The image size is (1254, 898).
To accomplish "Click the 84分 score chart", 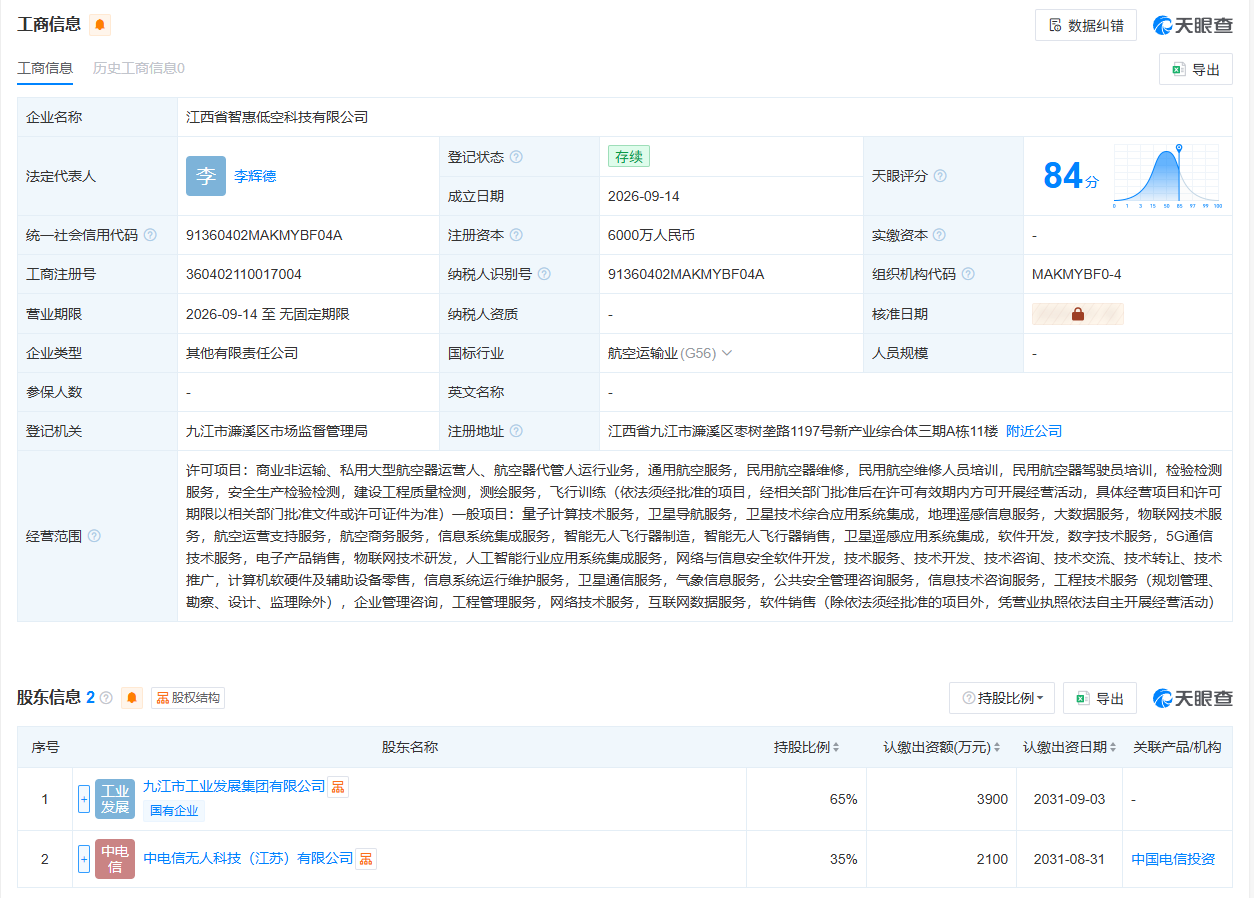I will pos(1166,176).
